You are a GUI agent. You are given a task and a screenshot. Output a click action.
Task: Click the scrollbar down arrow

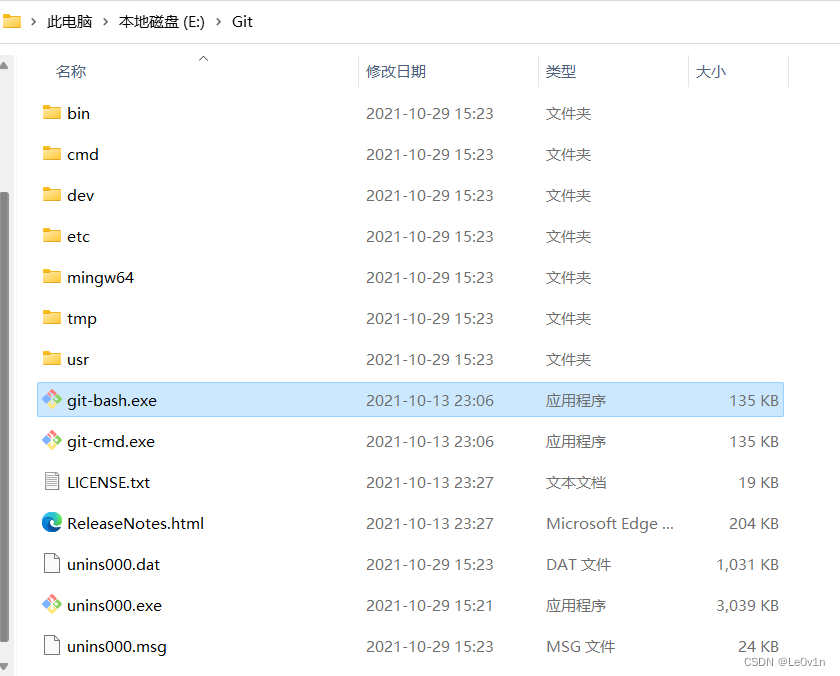(4, 666)
